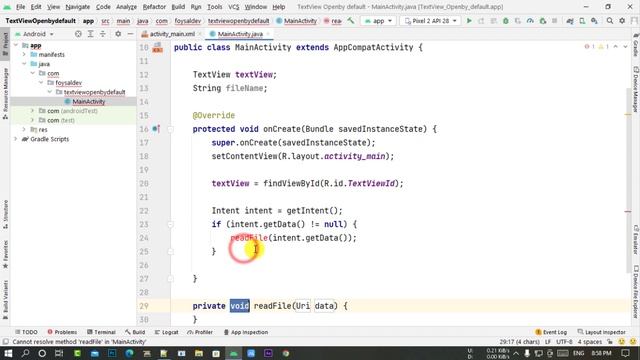Click the Apply Changes and Restart Activity icon

pyautogui.click(x=481, y=21)
